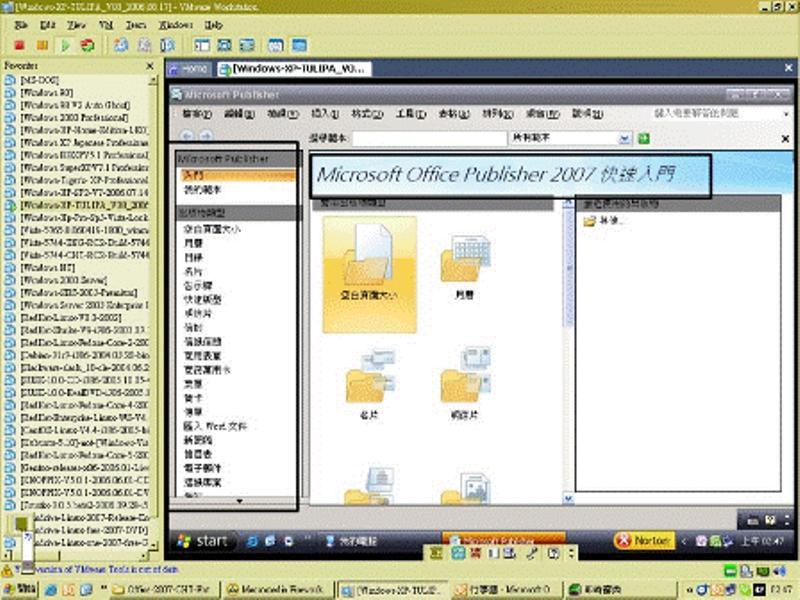Screen dimensions: 800x600
Task: Close the Publisher getting started pane X
Action: (x=786, y=138)
